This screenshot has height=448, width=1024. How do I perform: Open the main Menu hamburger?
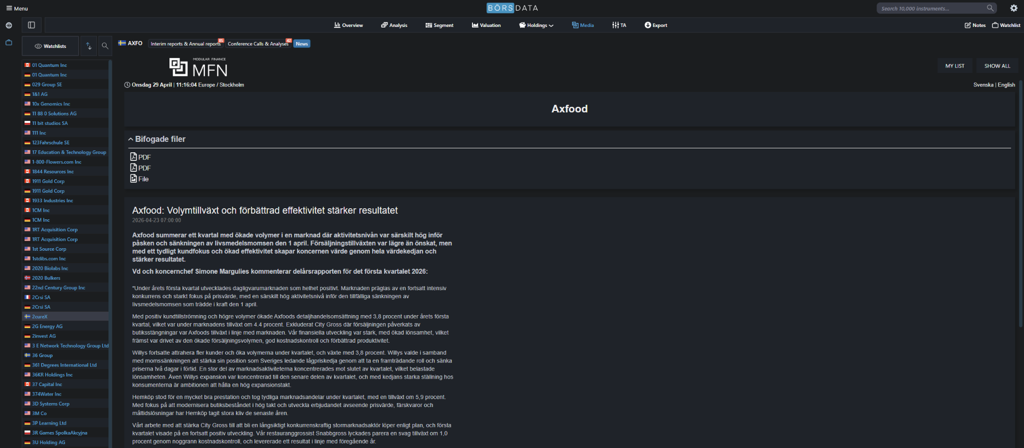(x=17, y=8)
